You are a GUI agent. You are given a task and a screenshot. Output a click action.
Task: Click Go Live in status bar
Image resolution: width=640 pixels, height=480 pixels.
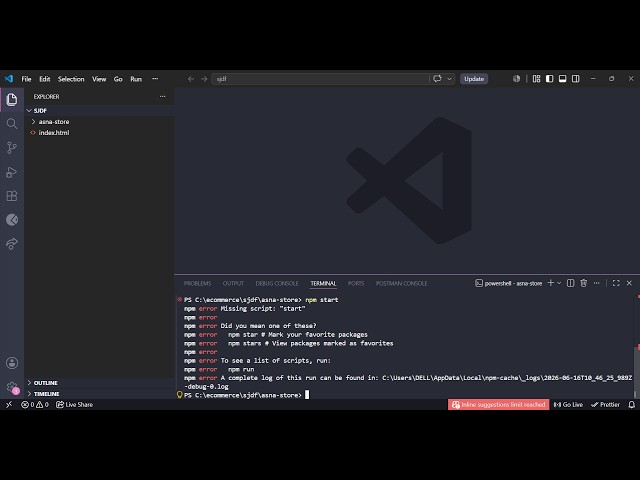(x=568, y=404)
